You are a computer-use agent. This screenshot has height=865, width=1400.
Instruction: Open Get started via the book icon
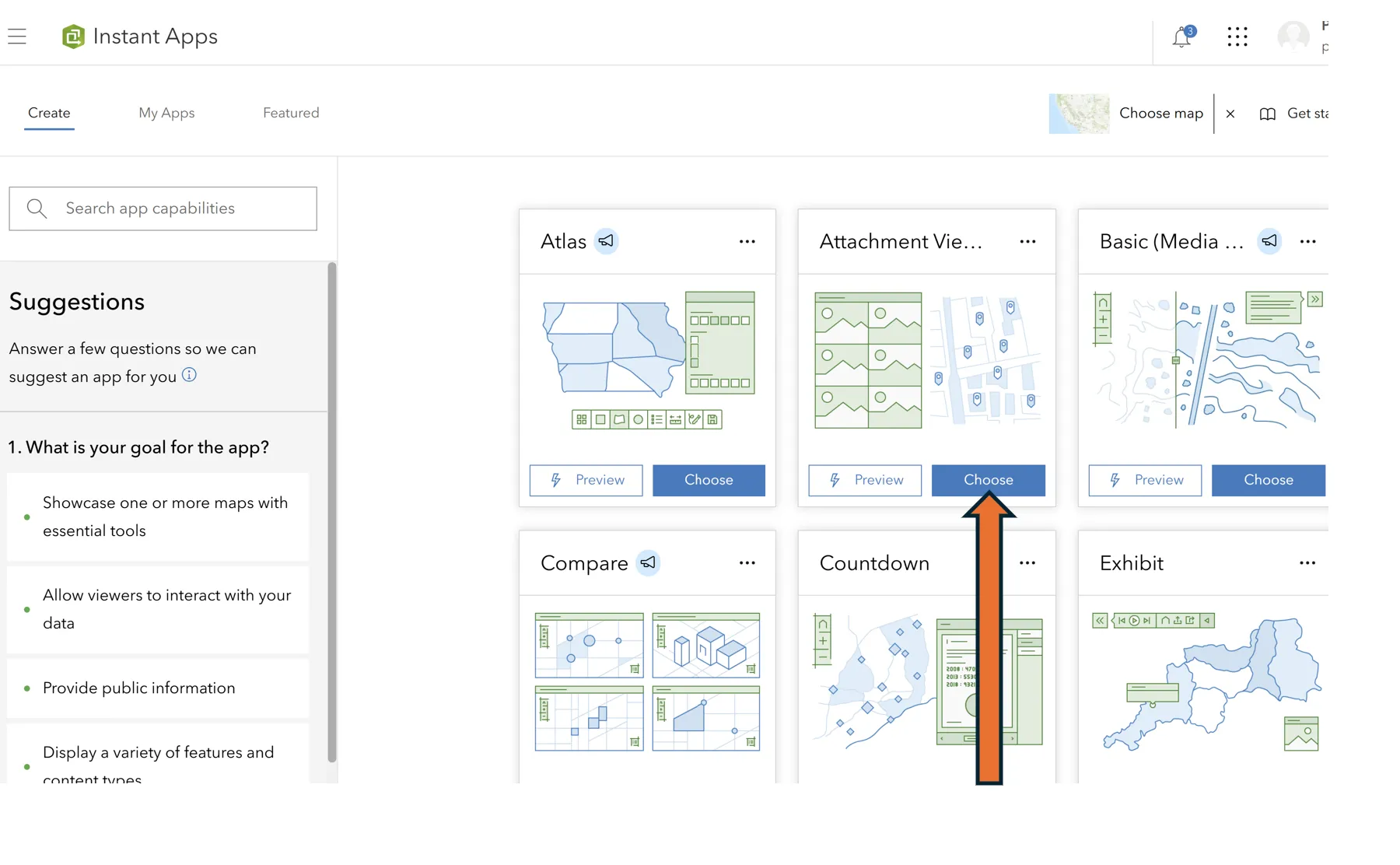[1268, 114]
